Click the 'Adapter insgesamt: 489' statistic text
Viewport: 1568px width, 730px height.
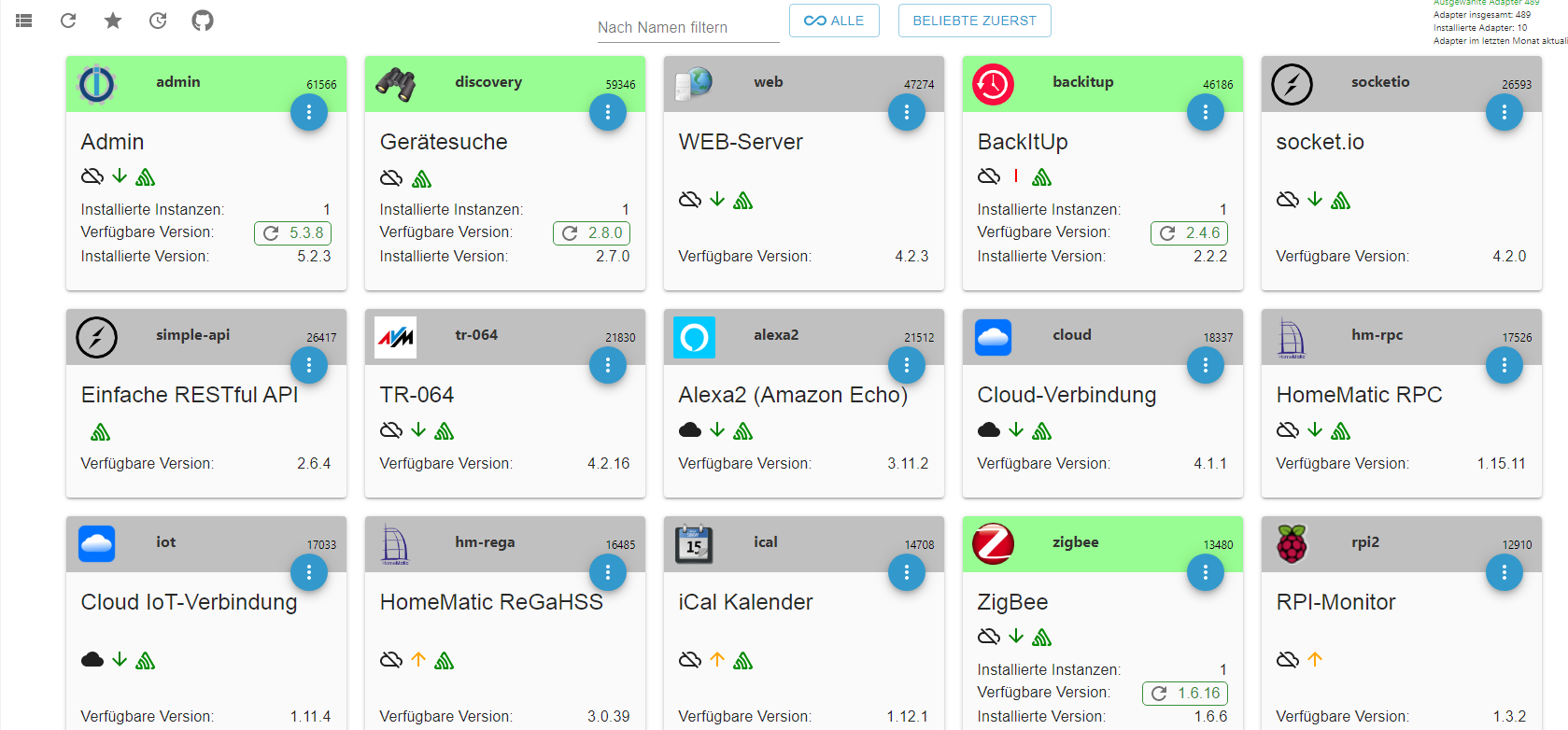pyautogui.click(x=1482, y=15)
